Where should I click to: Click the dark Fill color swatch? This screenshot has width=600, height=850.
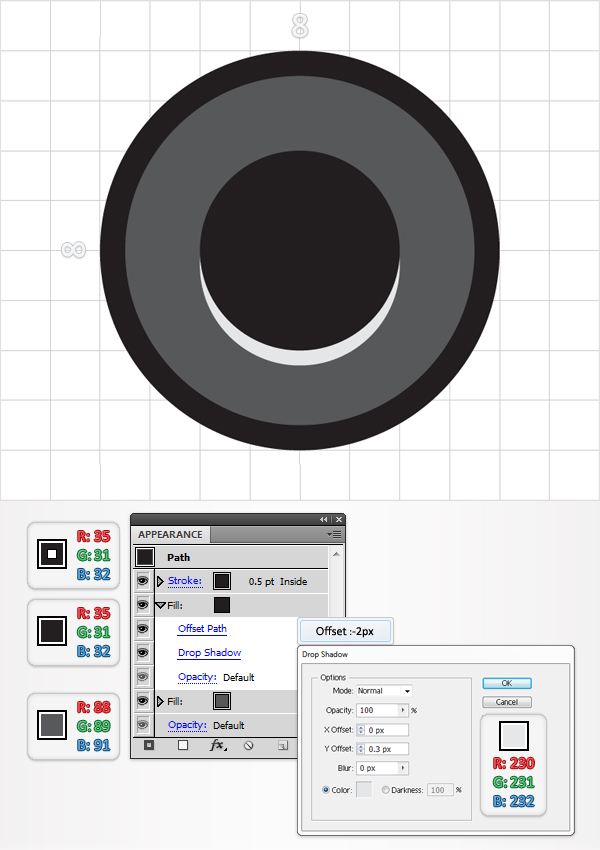[222, 605]
